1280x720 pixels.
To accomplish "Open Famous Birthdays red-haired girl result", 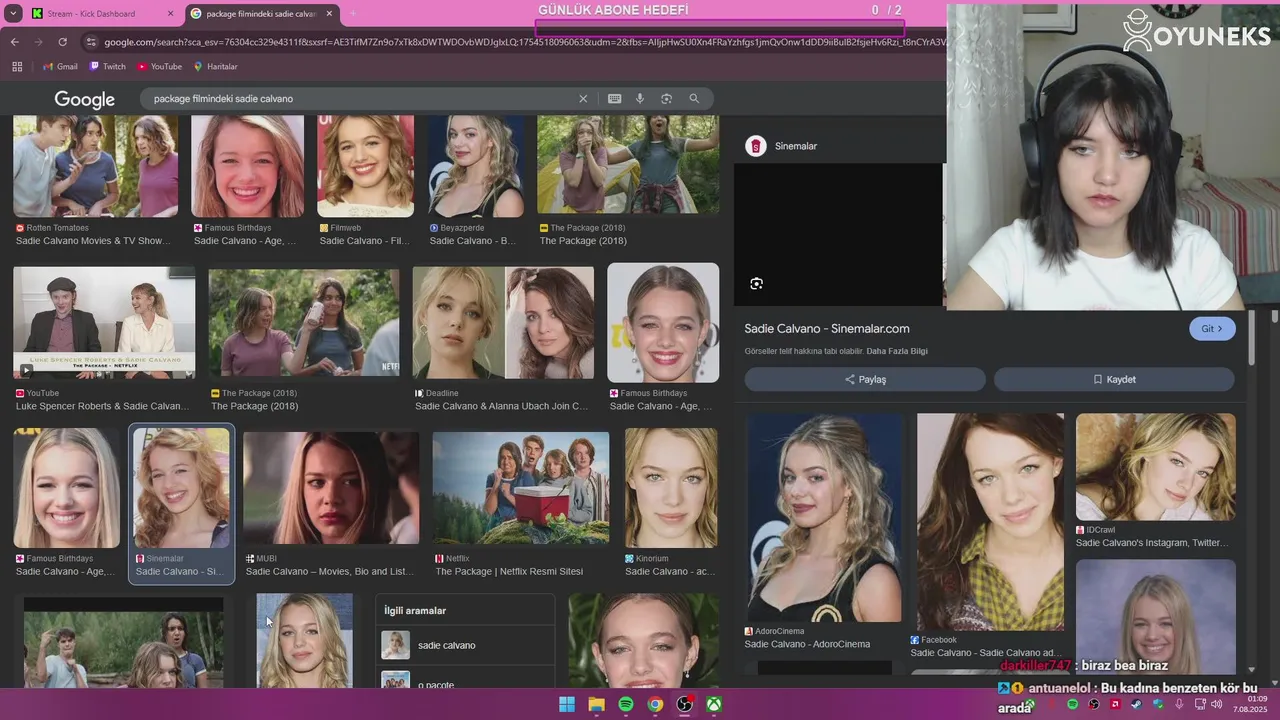I will (248, 181).
